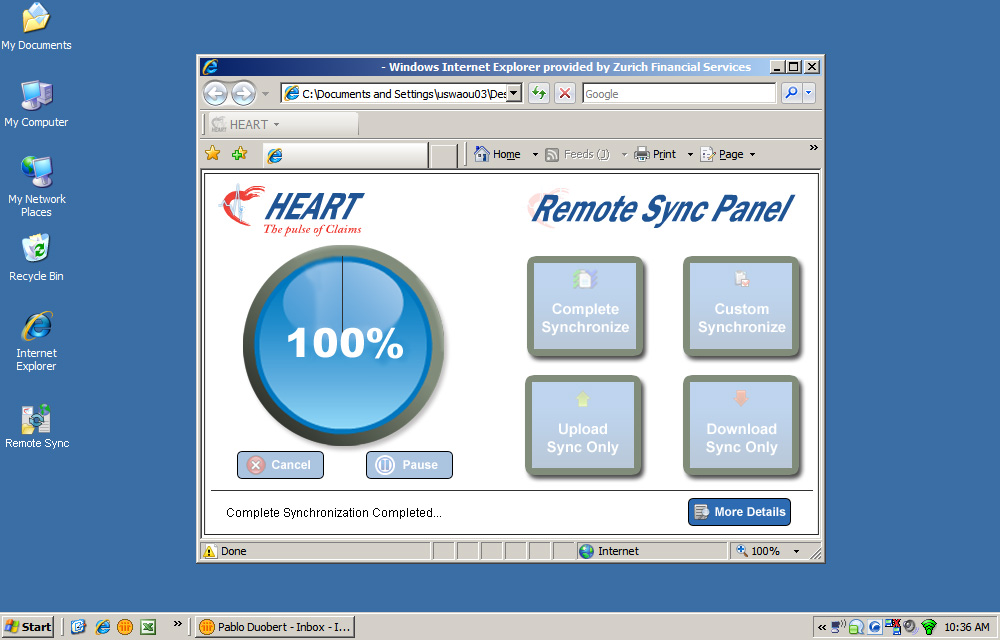Image resolution: width=1000 pixels, height=641 pixels.
Task: Expand the Feeds dropdown arrow
Action: point(624,155)
